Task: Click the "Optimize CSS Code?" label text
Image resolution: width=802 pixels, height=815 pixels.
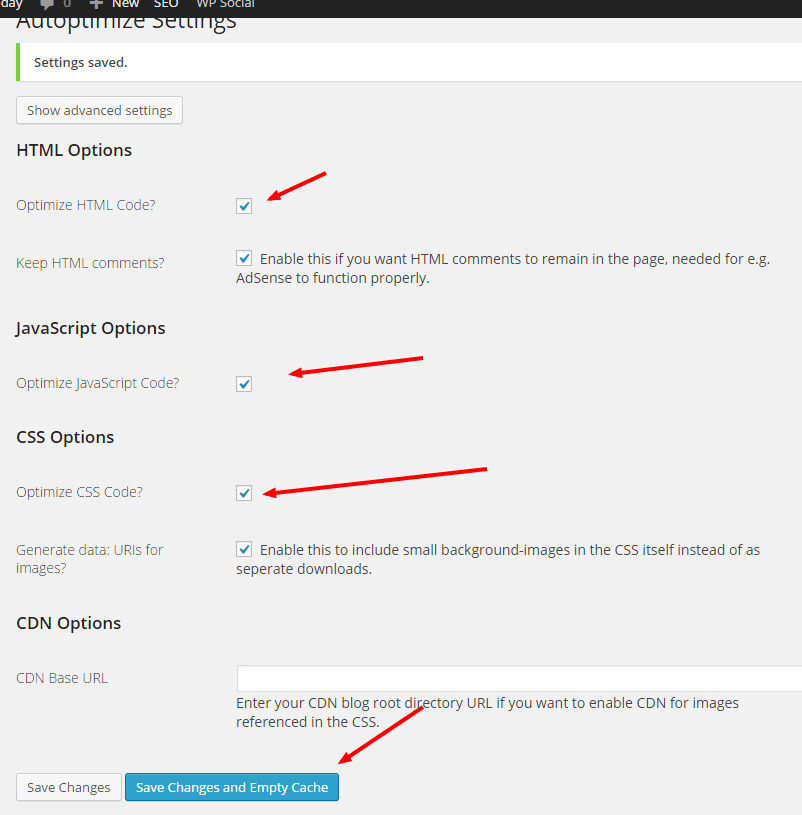Action: coord(80,492)
